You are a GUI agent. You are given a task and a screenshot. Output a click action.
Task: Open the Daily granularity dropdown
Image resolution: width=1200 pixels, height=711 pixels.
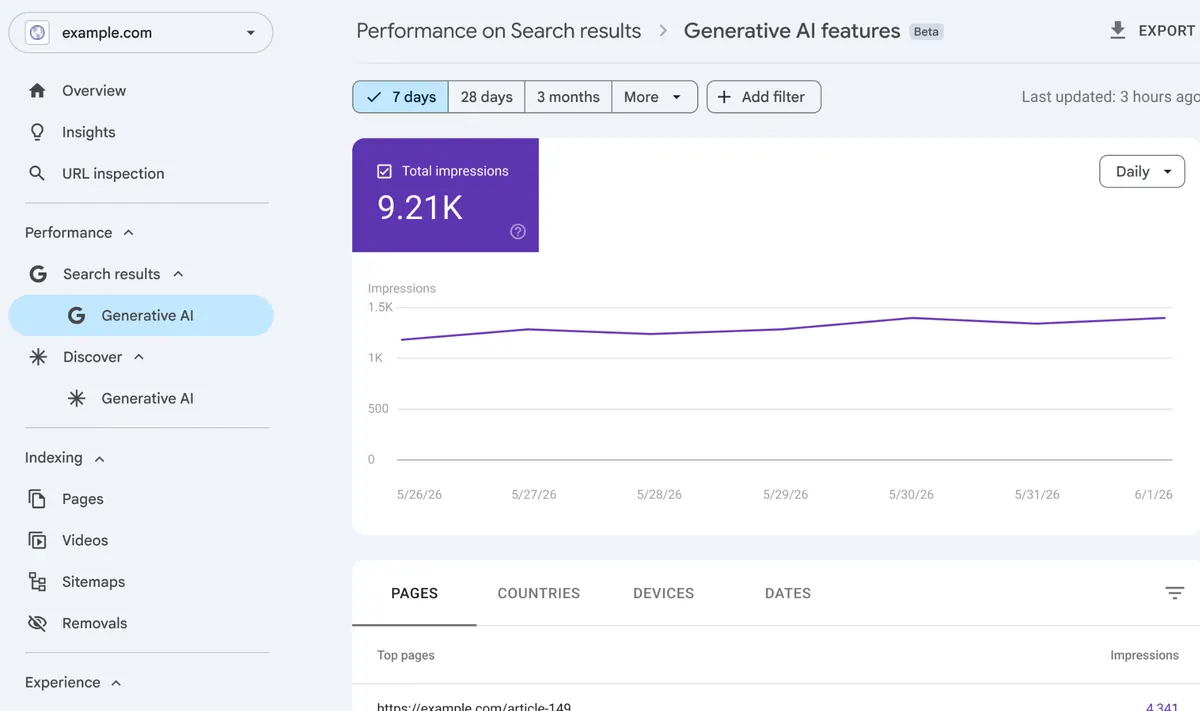tap(1142, 172)
